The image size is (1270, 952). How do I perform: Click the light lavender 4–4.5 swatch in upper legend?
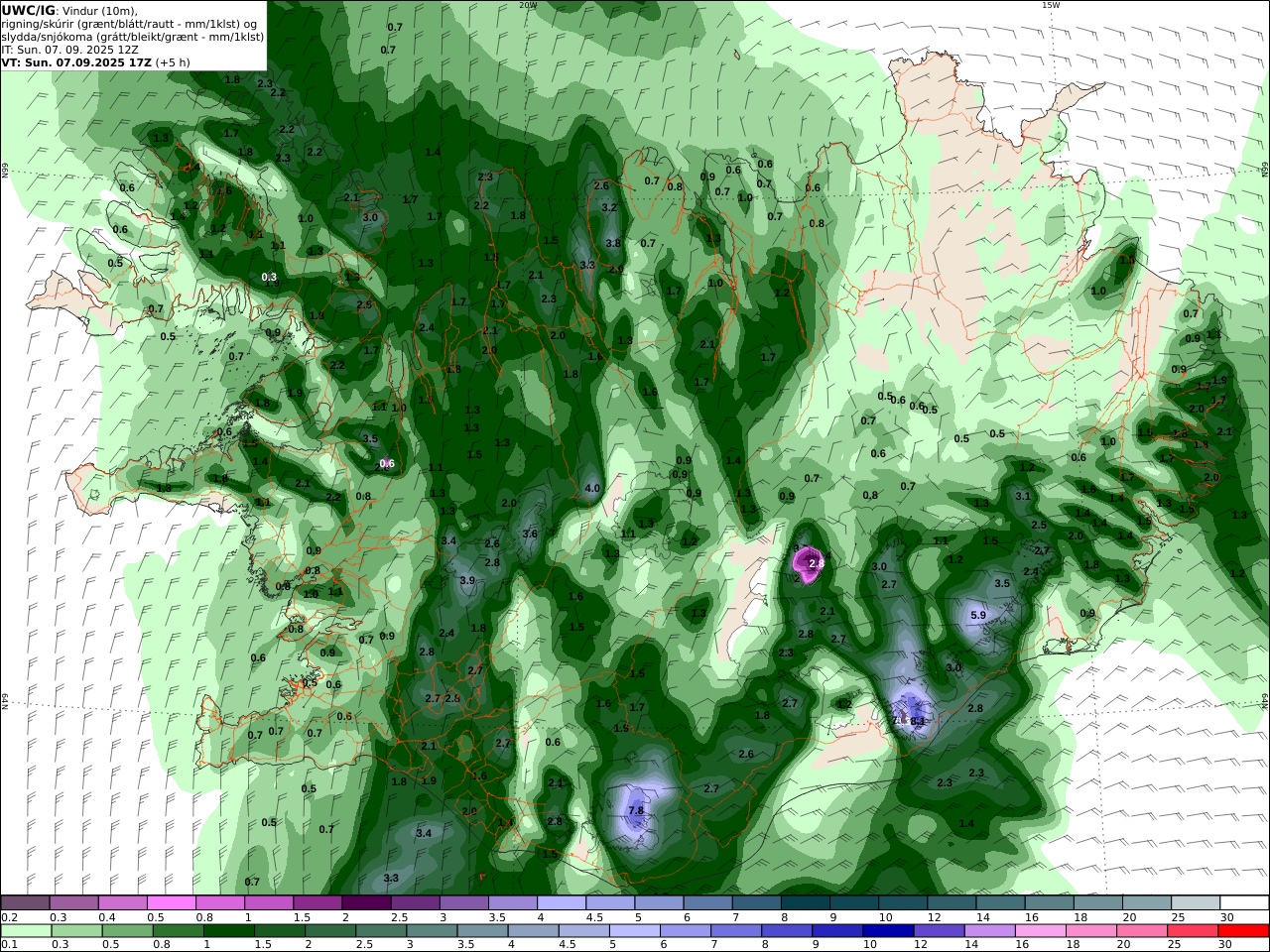(560, 903)
